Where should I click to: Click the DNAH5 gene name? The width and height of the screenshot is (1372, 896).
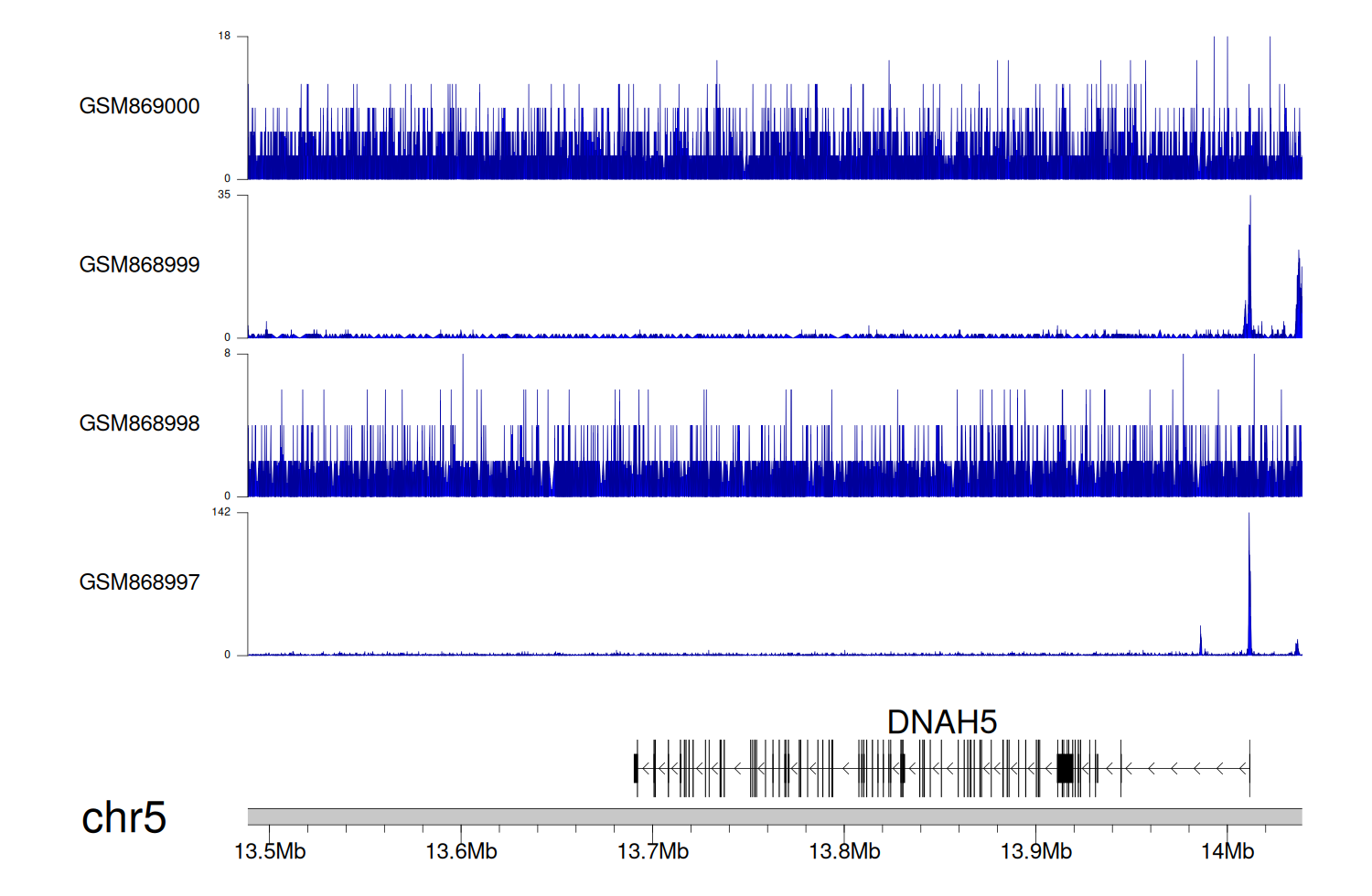[x=941, y=722]
